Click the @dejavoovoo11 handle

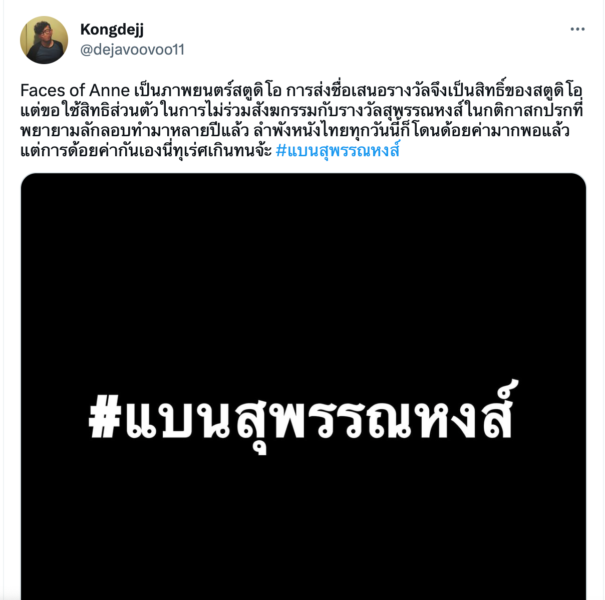(x=132, y=50)
